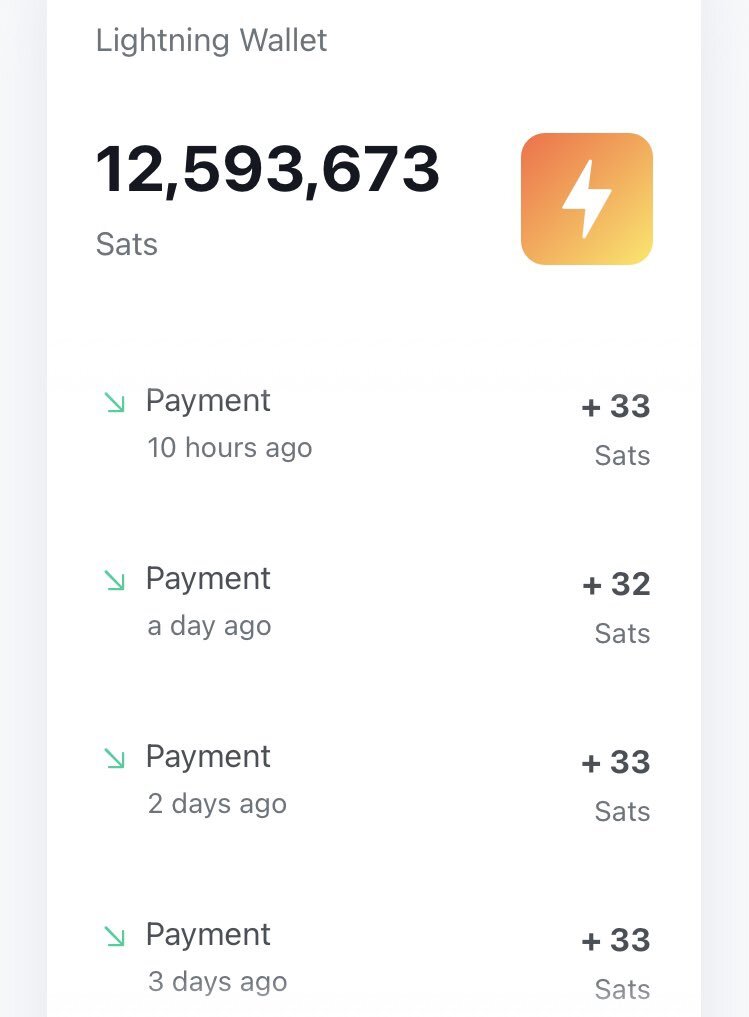749x1017 pixels.
Task: Click incoming arrow on a day ago payment
Action: pyautogui.click(x=115, y=580)
